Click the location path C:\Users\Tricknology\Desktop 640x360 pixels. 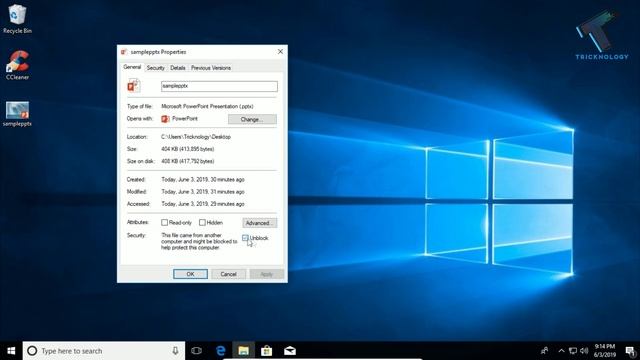(196, 137)
